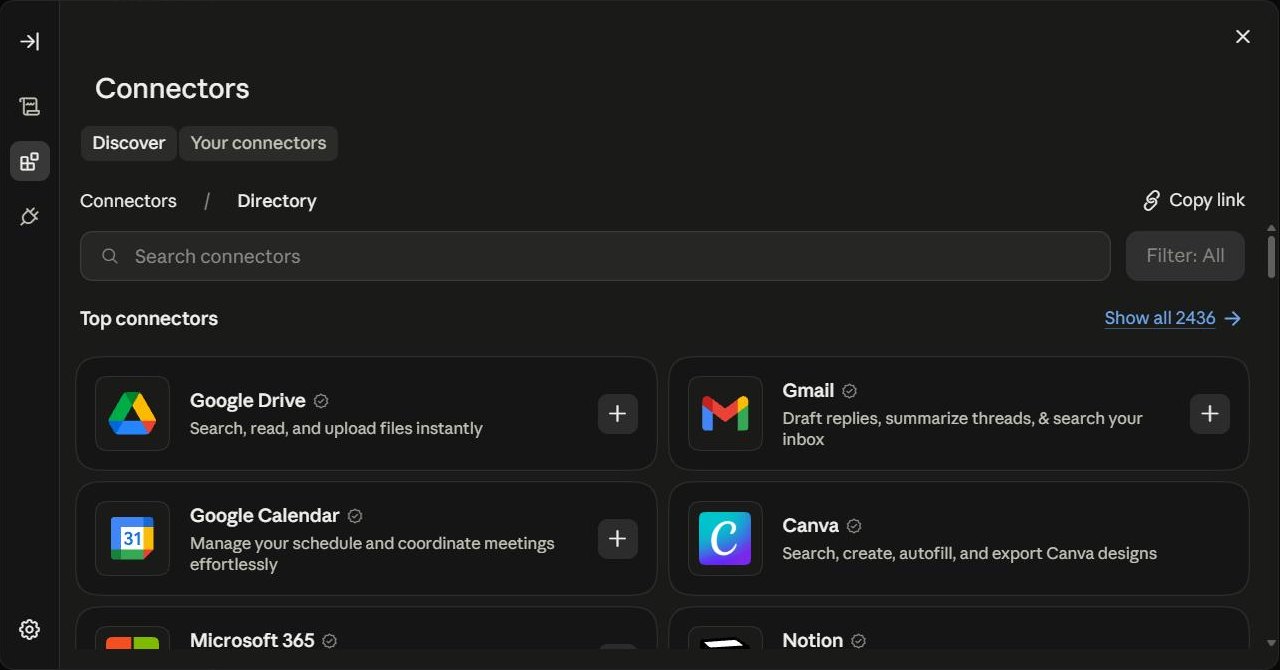Click 'Draft replies, summarize threads' description
Viewport: 1280px width, 670px height.
(962, 428)
